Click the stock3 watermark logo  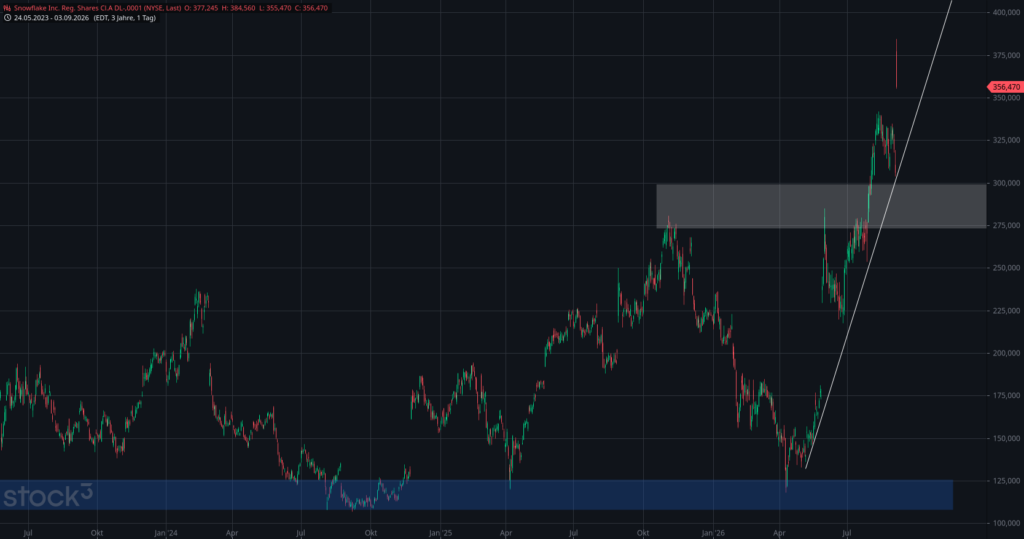pos(48,496)
